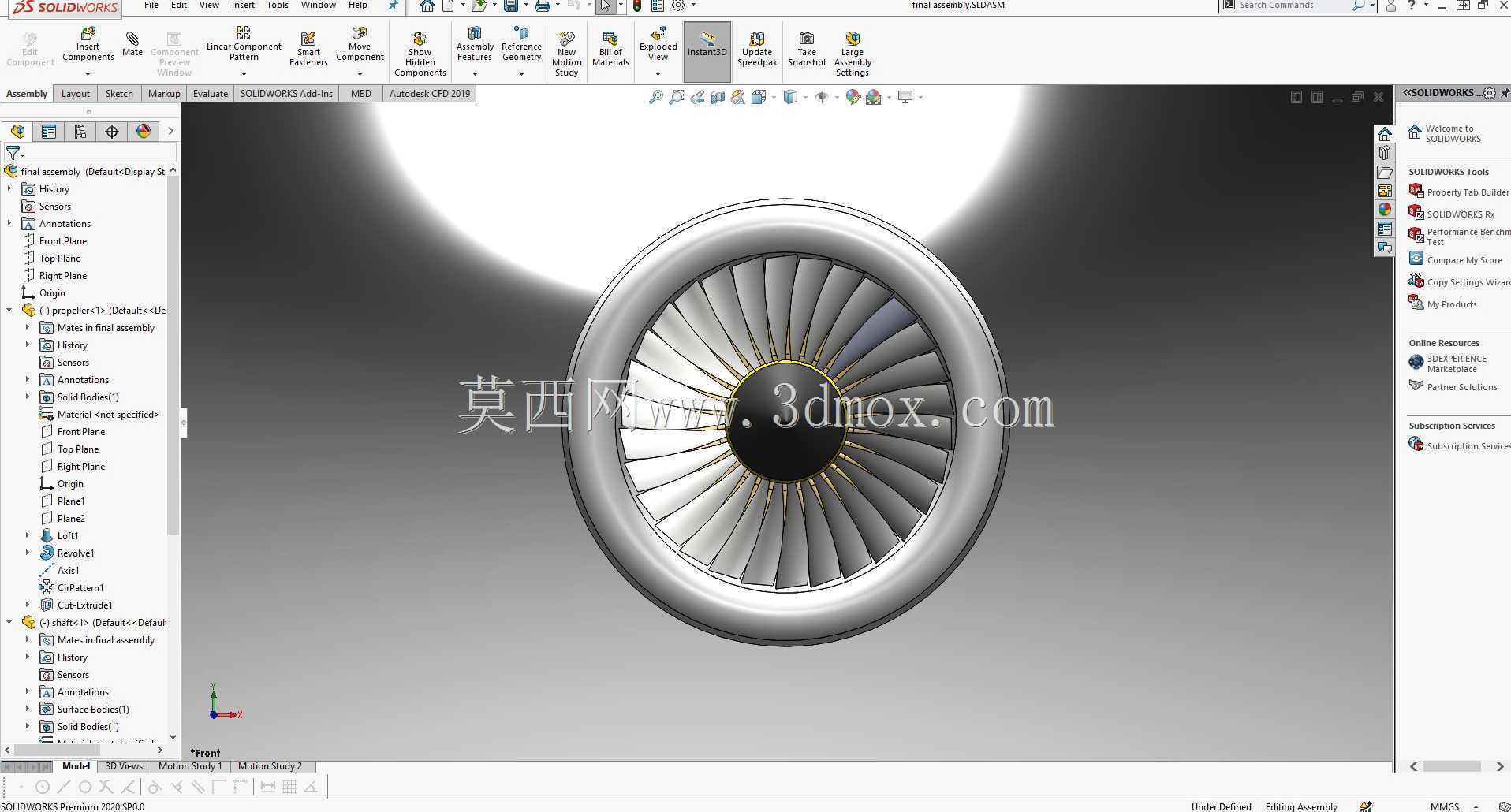Click the Section View icon
Image resolution: width=1511 pixels, height=812 pixels.
click(x=717, y=97)
